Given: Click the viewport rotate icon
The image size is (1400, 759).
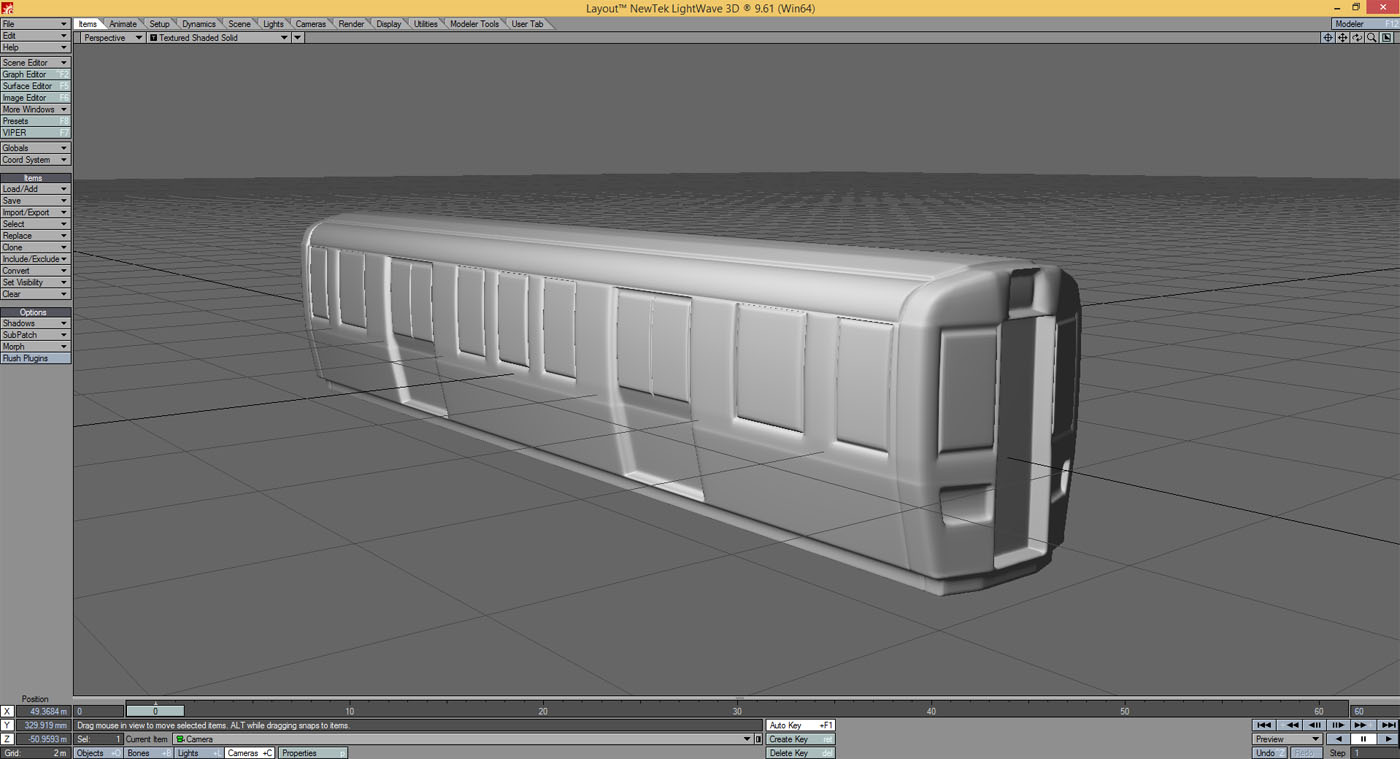Looking at the screenshot, I should coord(1357,38).
